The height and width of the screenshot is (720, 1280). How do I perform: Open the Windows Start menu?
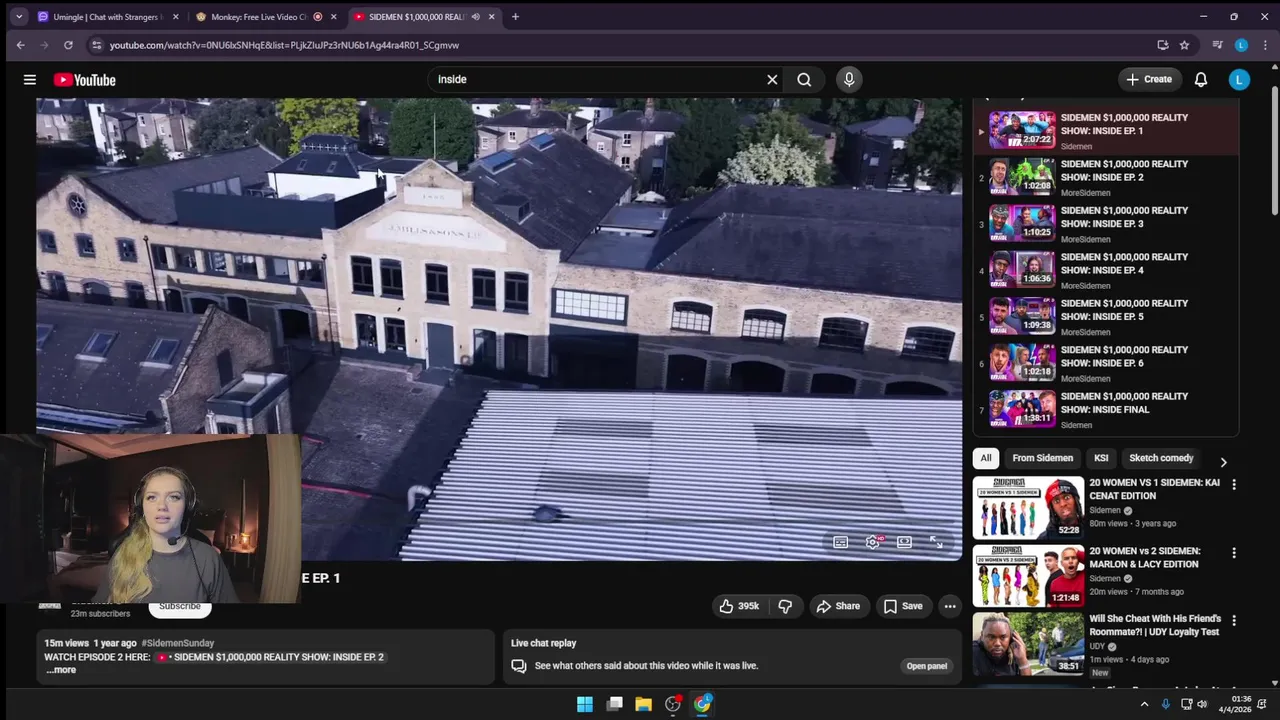click(585, 704)
